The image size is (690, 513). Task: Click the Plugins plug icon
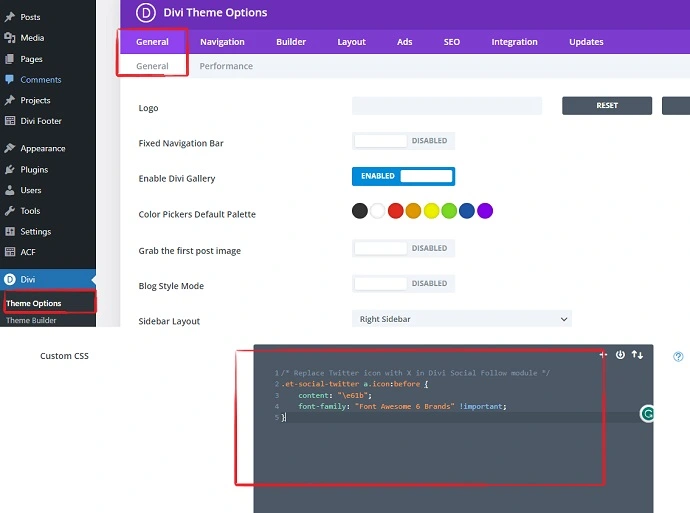[10, 169]
